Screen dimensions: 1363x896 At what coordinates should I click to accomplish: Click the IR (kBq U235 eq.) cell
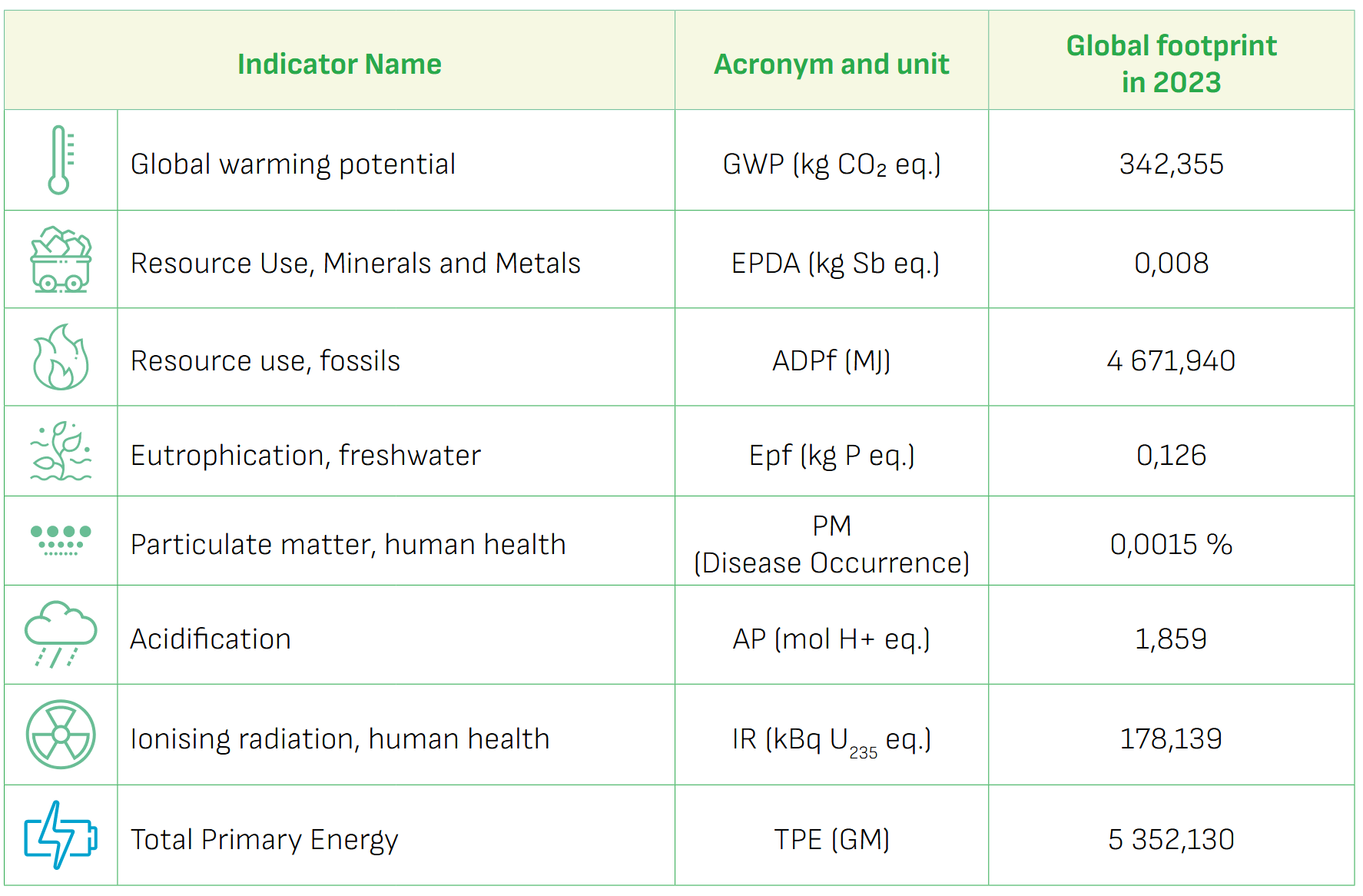point(831,740)
